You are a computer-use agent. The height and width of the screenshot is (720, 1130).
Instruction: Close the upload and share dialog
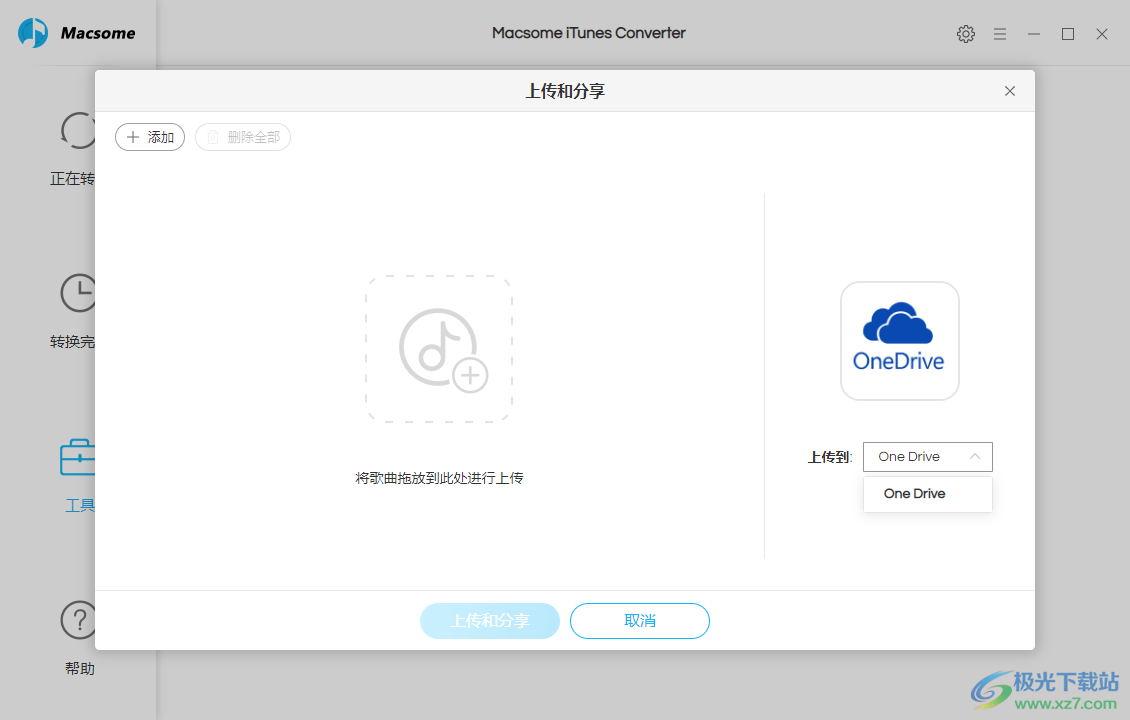1010,91
